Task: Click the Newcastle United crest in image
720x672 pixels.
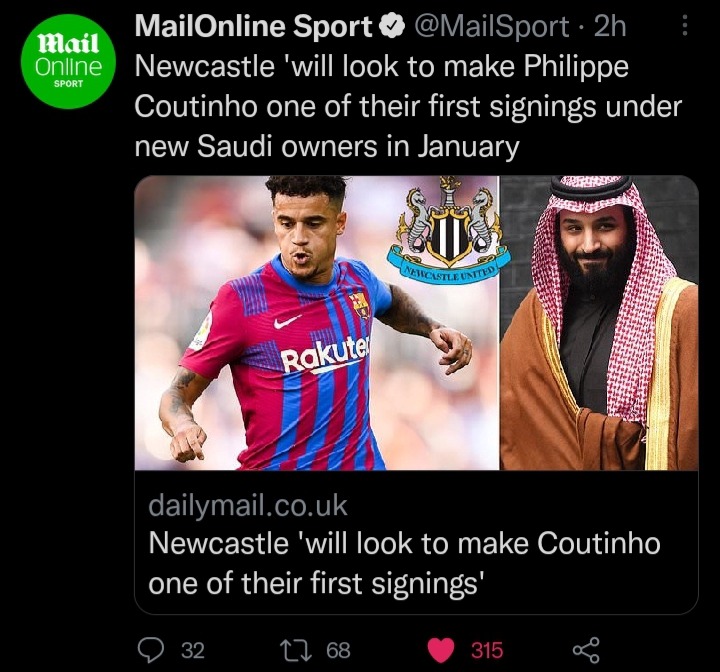Action: coord(448,229)
